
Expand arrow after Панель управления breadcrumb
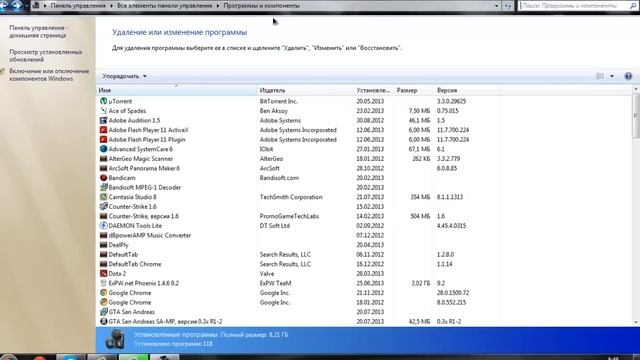pos(112,6)
